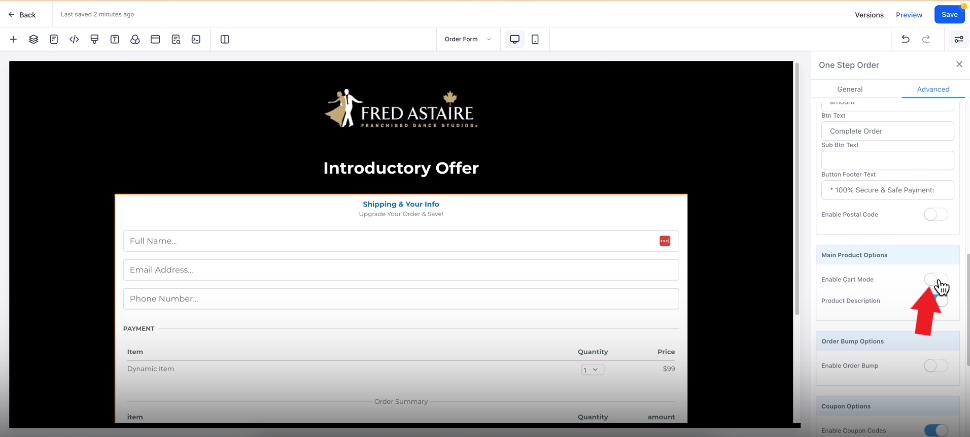Click the Save button
The image size is (970, 437).
(949, 14)
